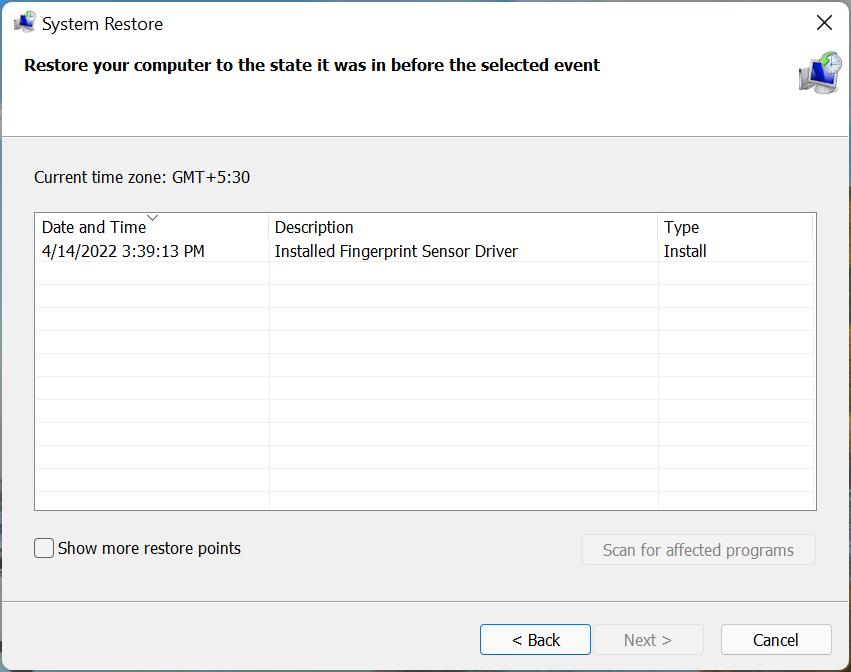
Task: Click the large System Restore computer icon
Action: coord(819,73)
